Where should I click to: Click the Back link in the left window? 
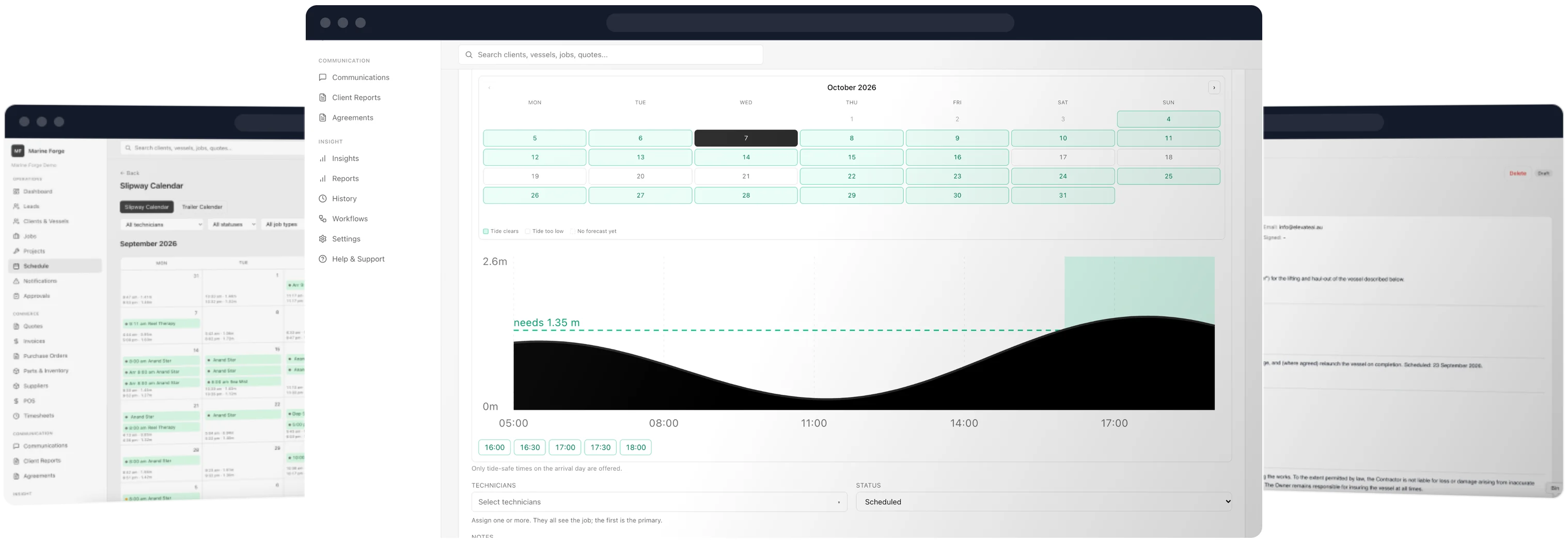tap(130, 173)
